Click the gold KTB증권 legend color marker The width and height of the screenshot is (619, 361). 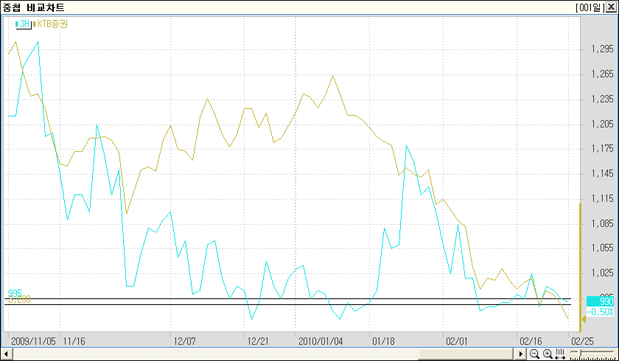pos(35,24)
